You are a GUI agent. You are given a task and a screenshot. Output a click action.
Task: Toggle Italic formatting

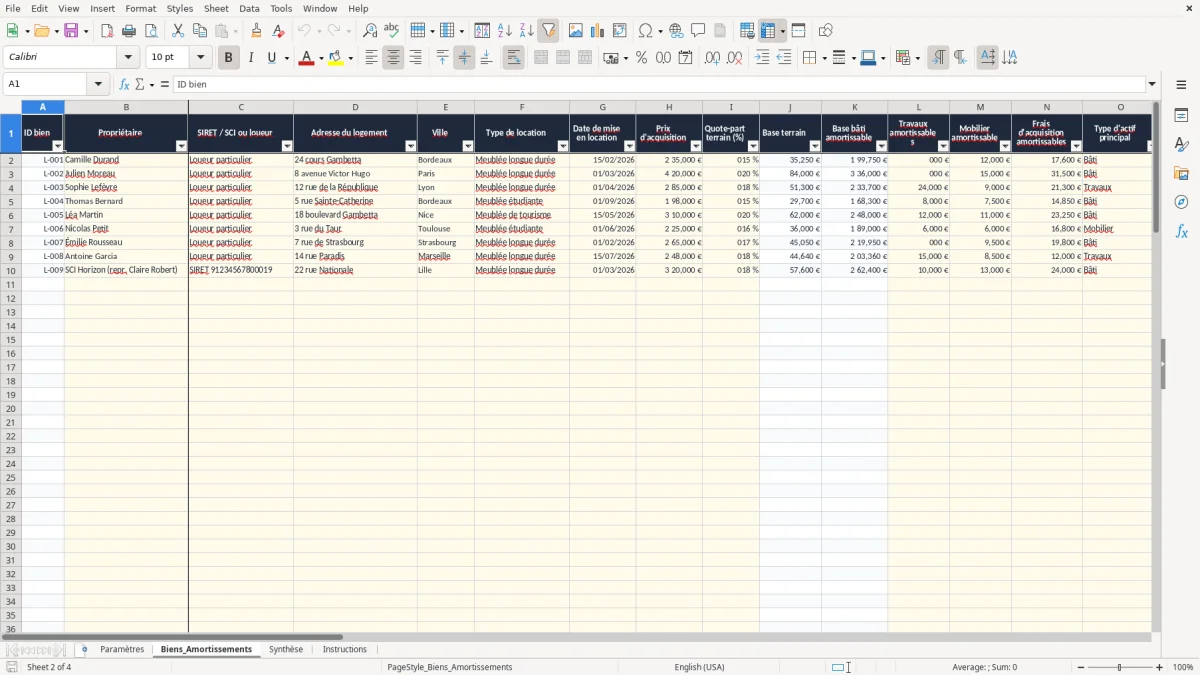(251, 58)
